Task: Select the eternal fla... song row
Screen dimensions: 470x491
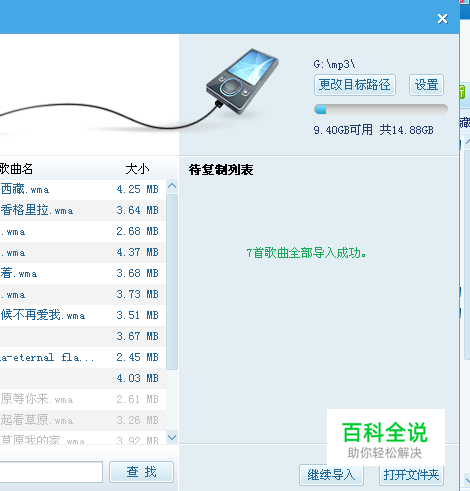Action: click(83, 357)
